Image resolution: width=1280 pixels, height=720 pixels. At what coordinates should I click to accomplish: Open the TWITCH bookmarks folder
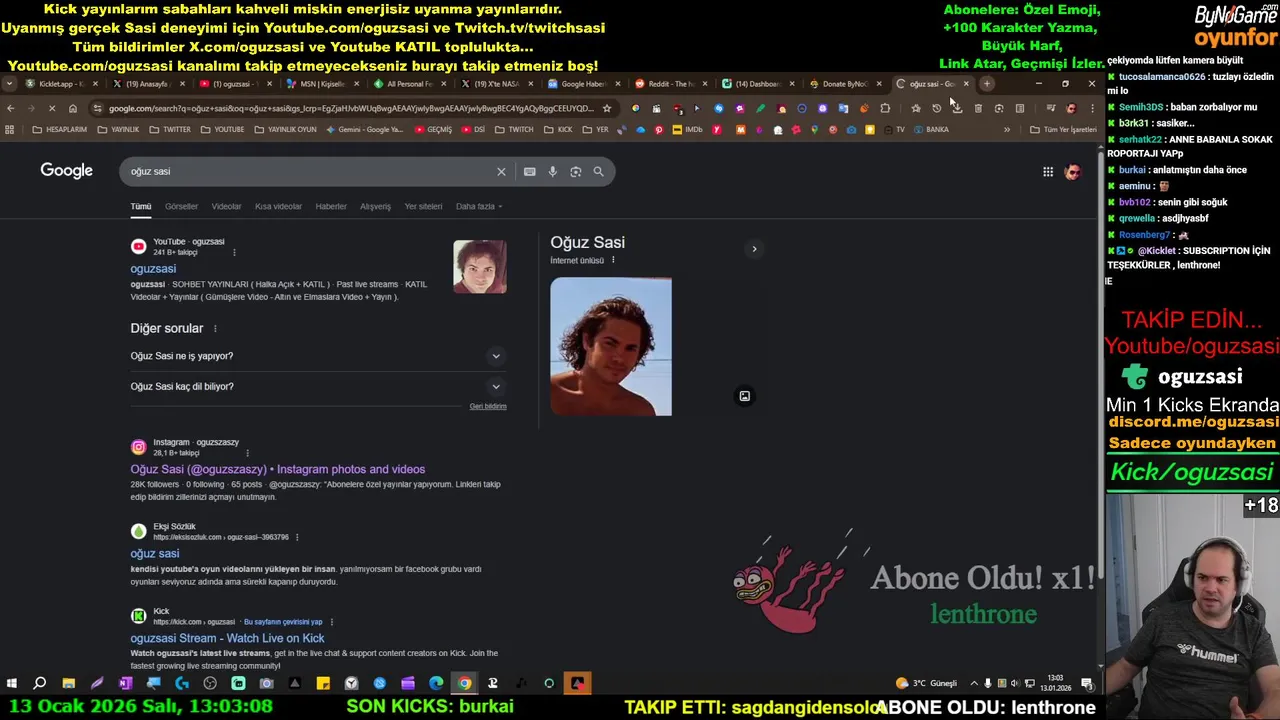pos(514,129)
